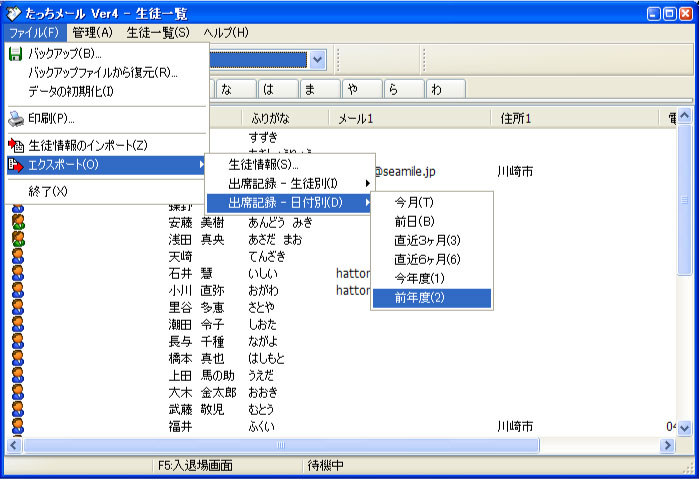This screenshot has height=479, width=699.
Task: Click the printer icon beside 印刷(P)
Action: click(16, 118)
